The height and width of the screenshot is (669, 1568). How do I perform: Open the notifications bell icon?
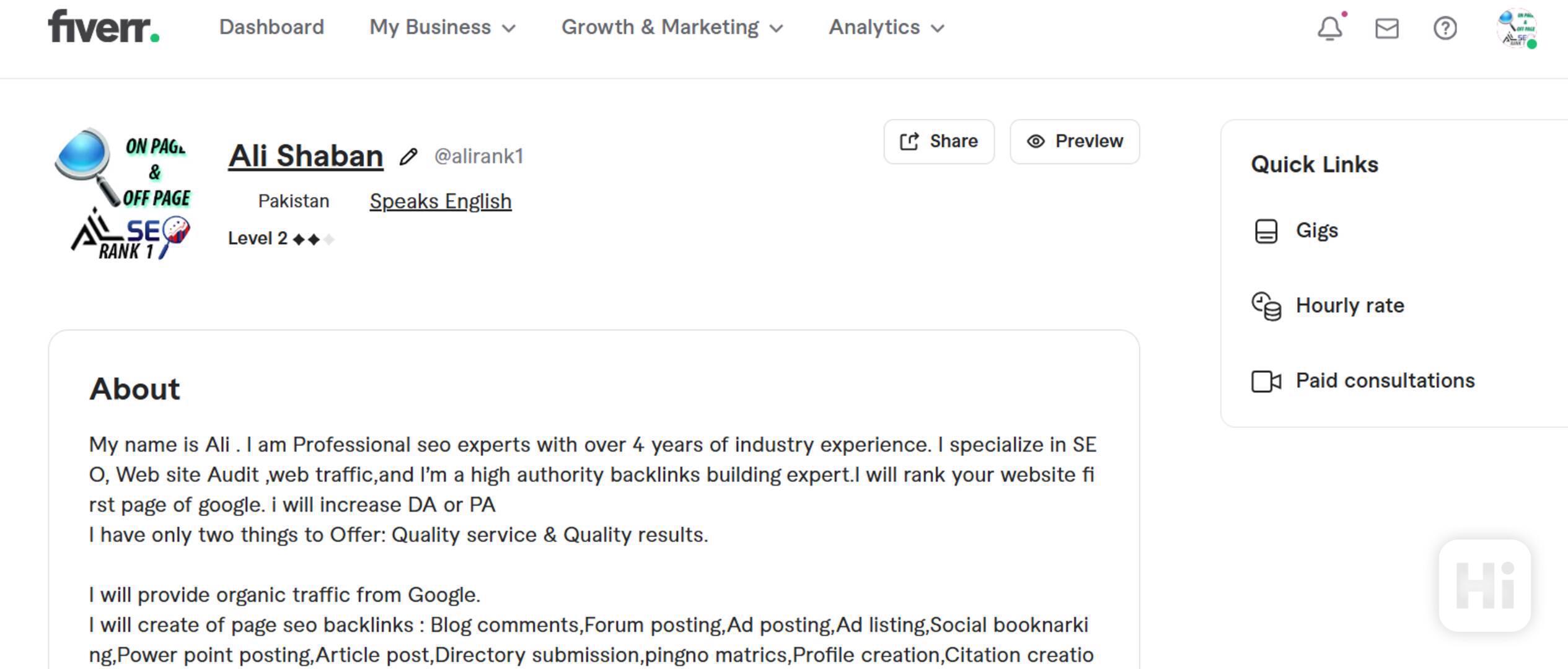[1330, 28]
